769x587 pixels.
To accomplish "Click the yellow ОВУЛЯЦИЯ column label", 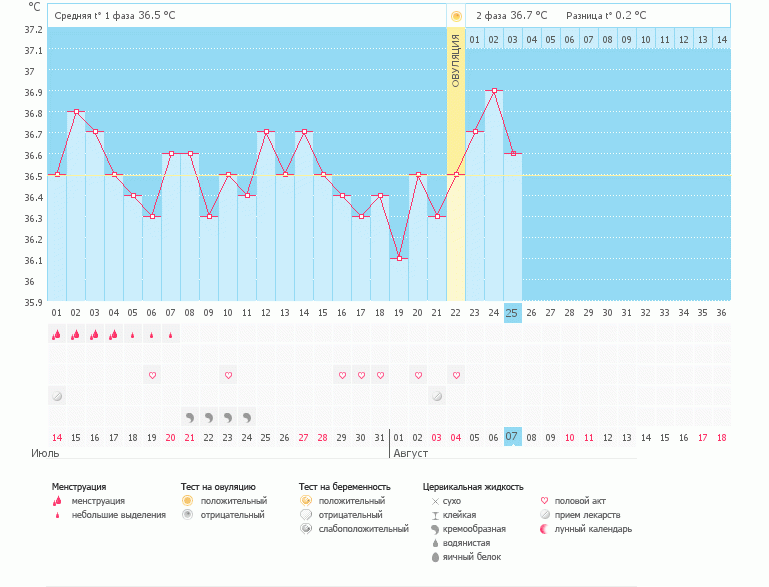I will coord(456,60).
